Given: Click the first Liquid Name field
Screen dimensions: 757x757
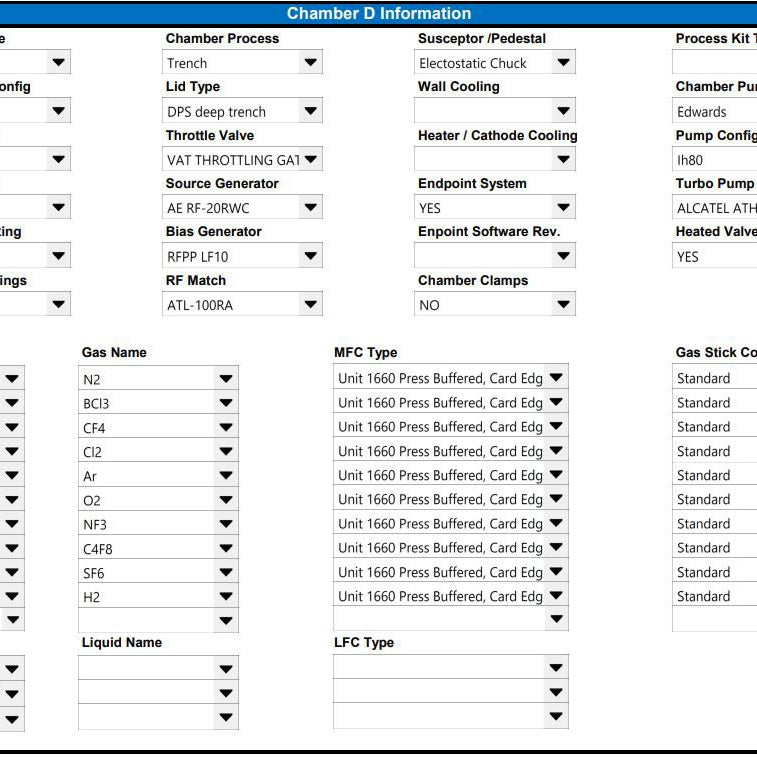Looking at the screenshot, I should coord(158,668).
